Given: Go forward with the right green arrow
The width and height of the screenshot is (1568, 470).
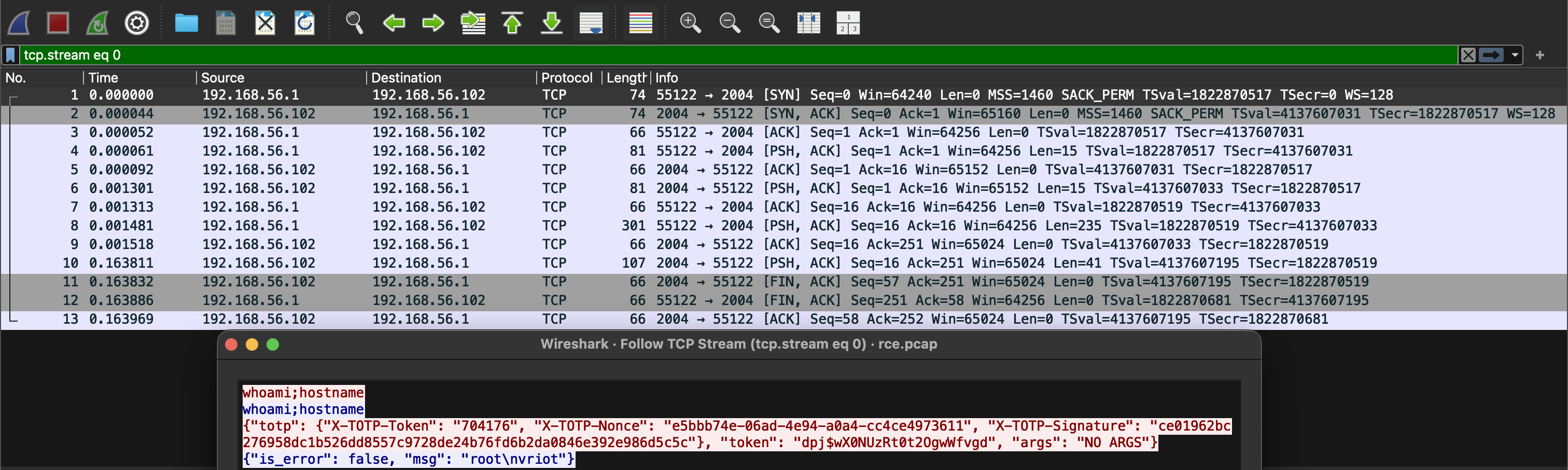Looking at the screenshot, I should point(433,23).
